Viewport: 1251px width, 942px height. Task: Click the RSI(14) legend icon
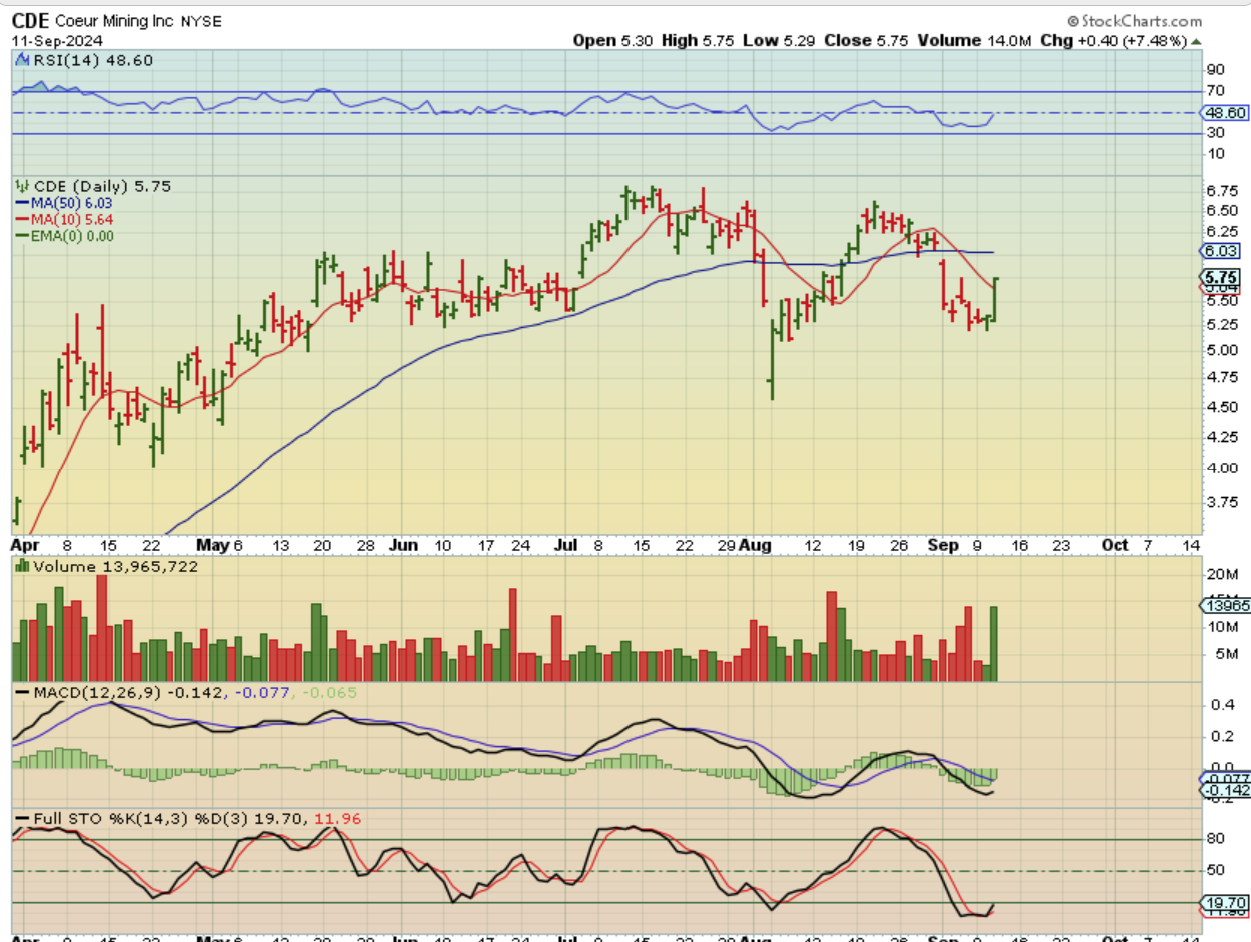(x=21, y=60)
